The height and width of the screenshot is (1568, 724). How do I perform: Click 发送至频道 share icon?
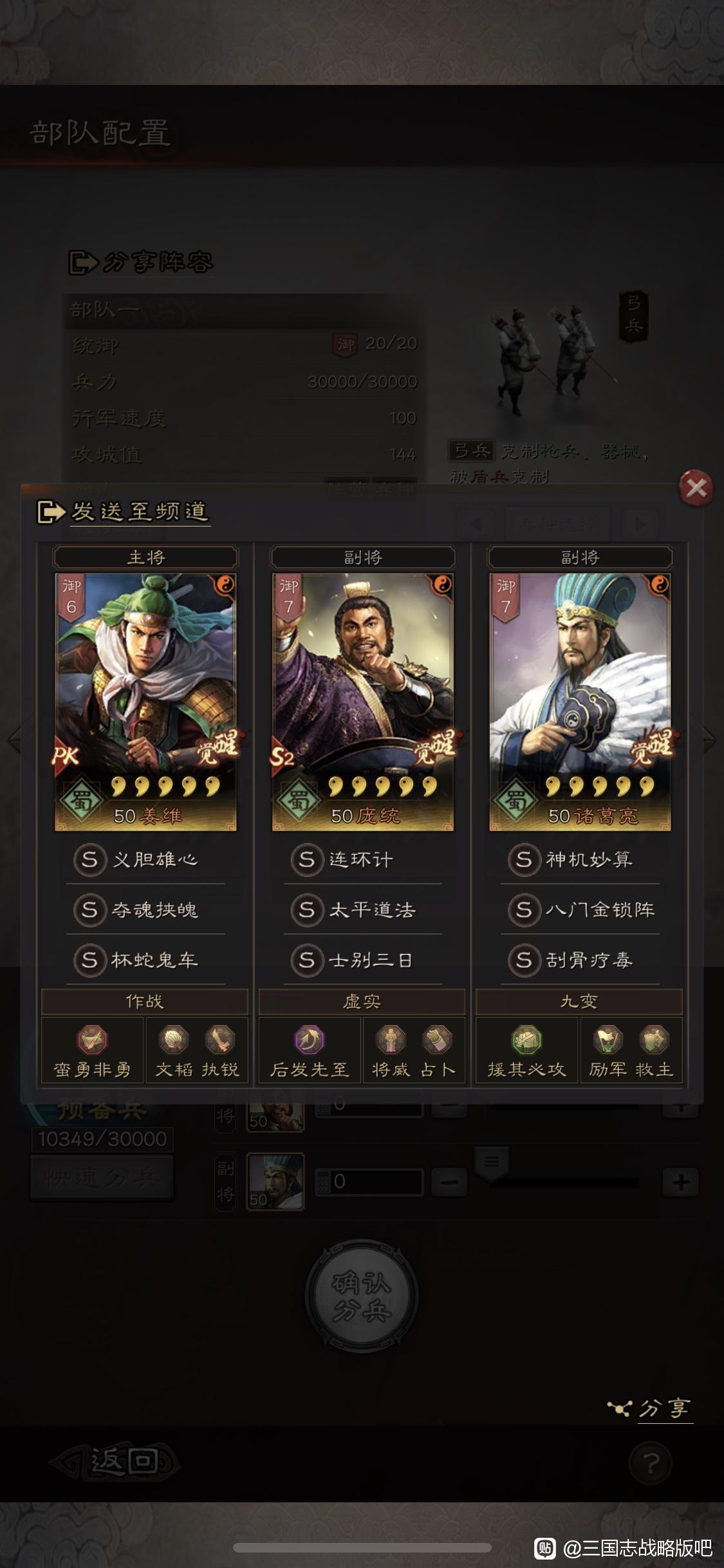coord(51,512)
